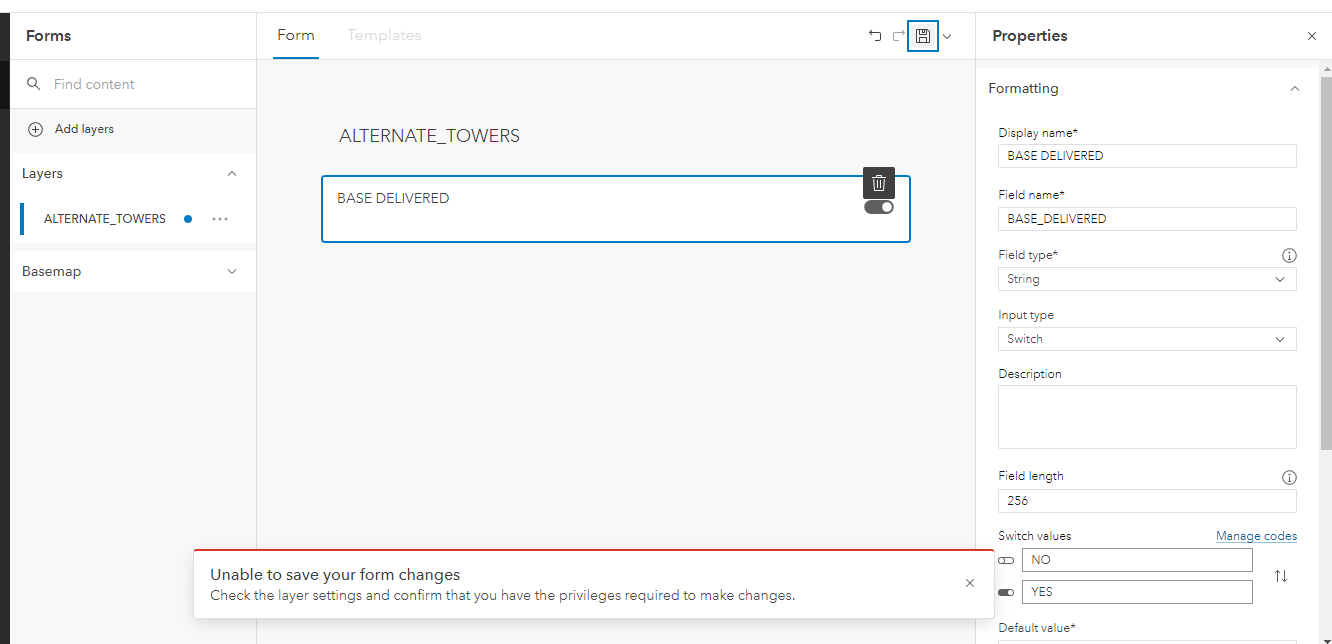Image resolution: width=1332 pixels, height=644 pixels.
Task: Delete the BASE DELIVERED form element
Action: pos(879,183)
